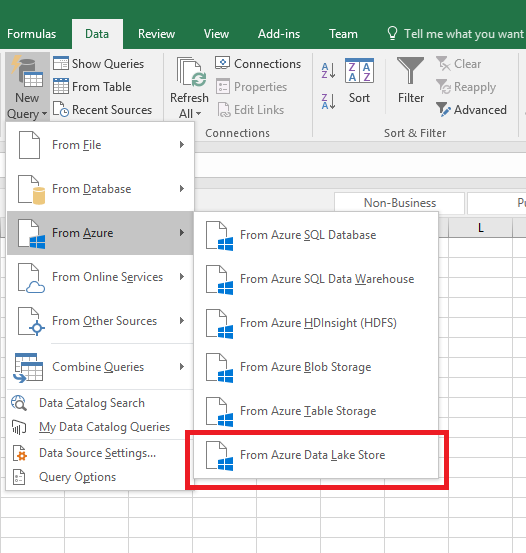Click the From Online Services cloud icon

tap(31, 278)
